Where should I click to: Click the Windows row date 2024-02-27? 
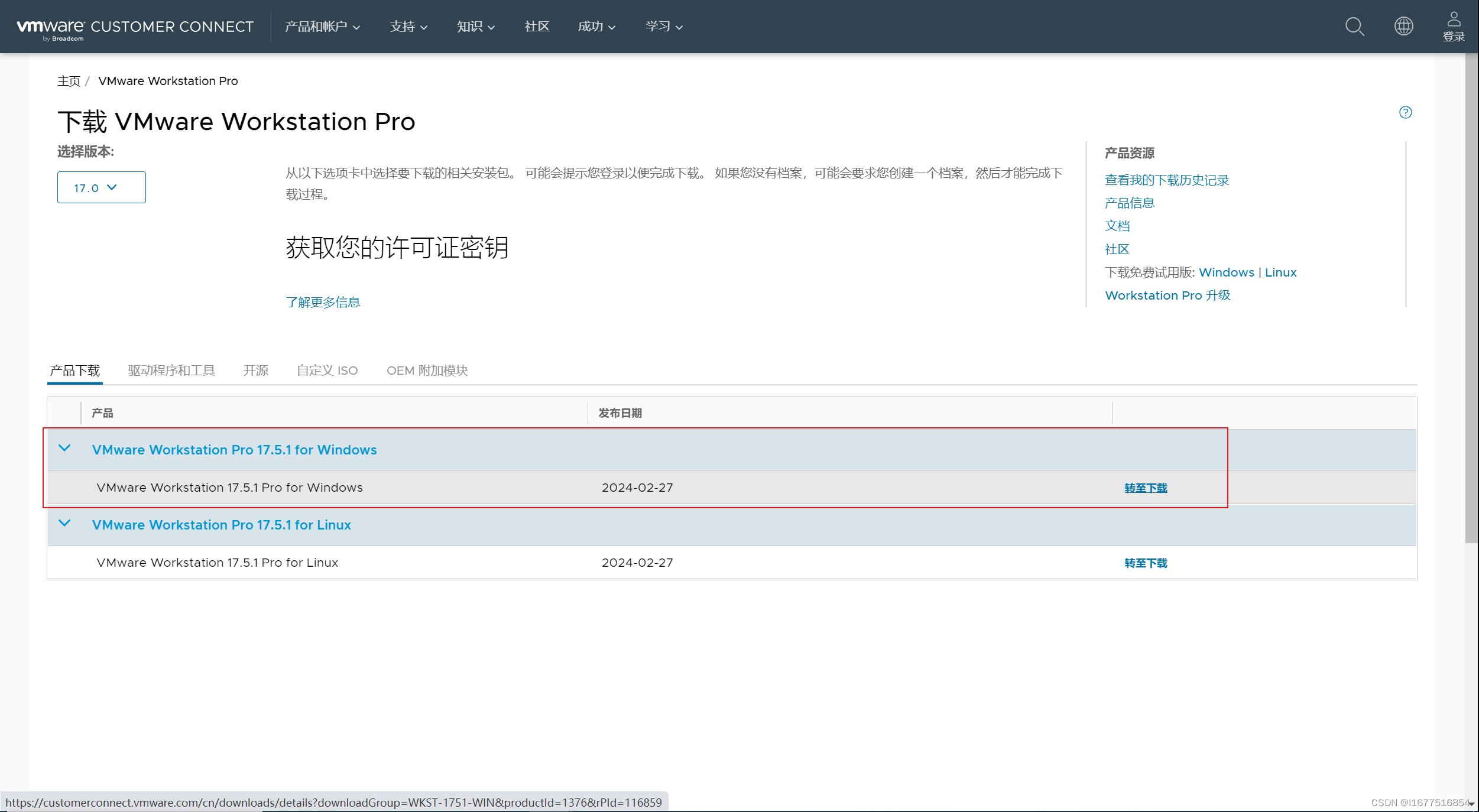click(x=637, y=488)
